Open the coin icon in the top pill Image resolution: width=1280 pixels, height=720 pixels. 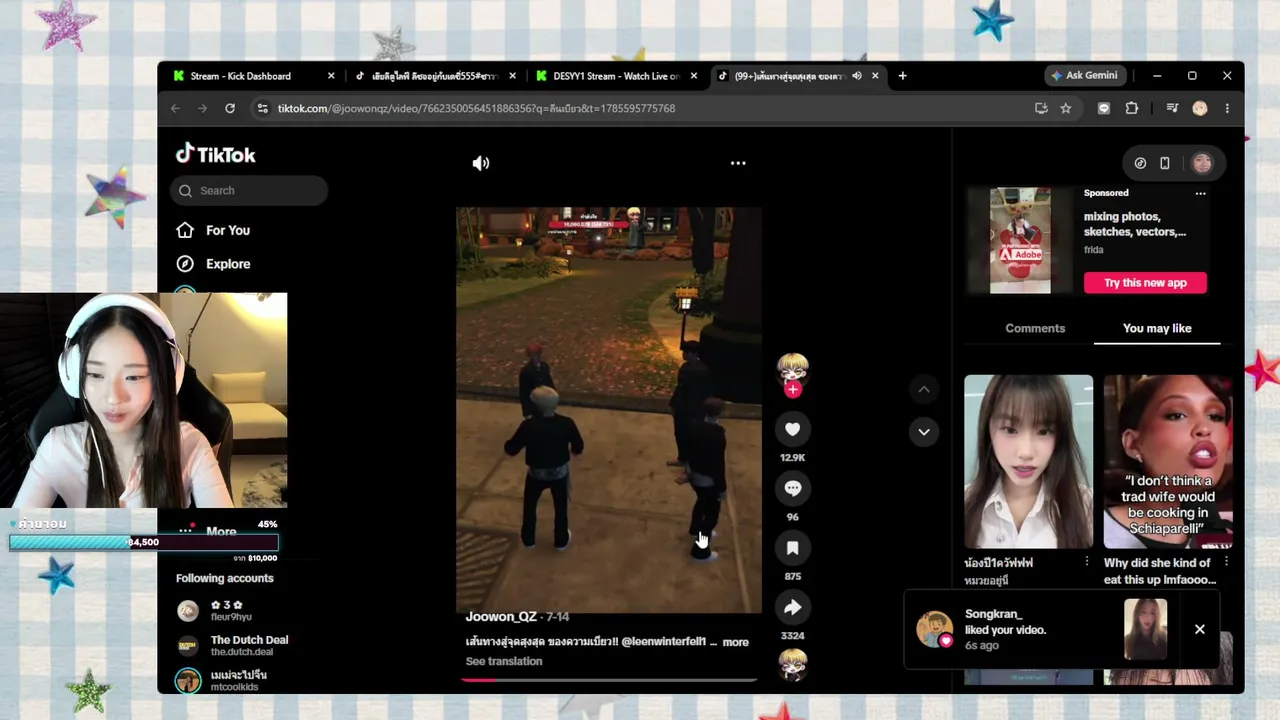[1140, 163]
